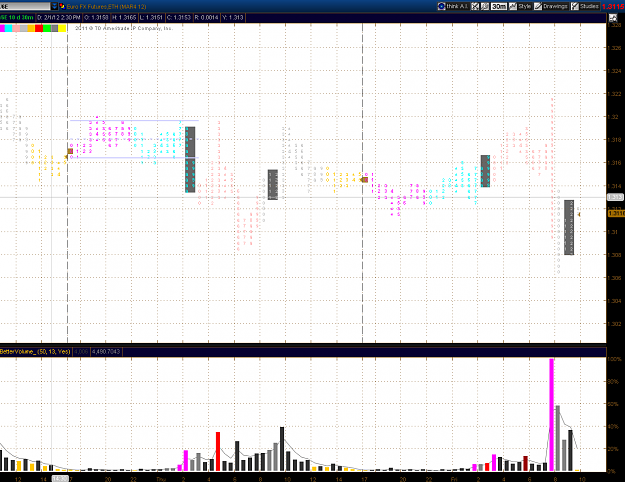The width and height of the screenshot is (625, 482).
Task: Click the gray price bubble on price axis
Action: tap(614, 197)
